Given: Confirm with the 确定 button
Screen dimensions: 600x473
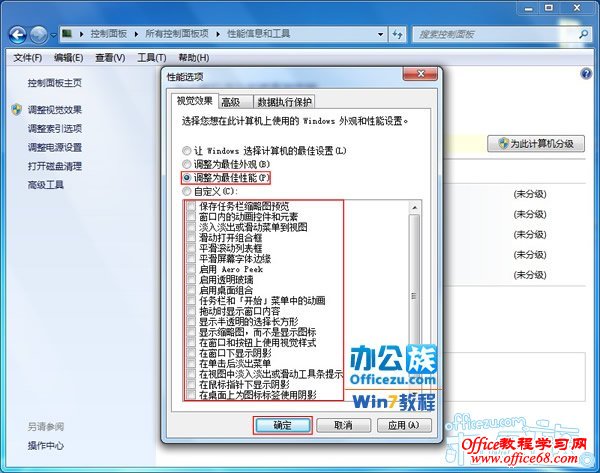Looking at the screenshot, I should pyautogui.click(x=283, y=425).
